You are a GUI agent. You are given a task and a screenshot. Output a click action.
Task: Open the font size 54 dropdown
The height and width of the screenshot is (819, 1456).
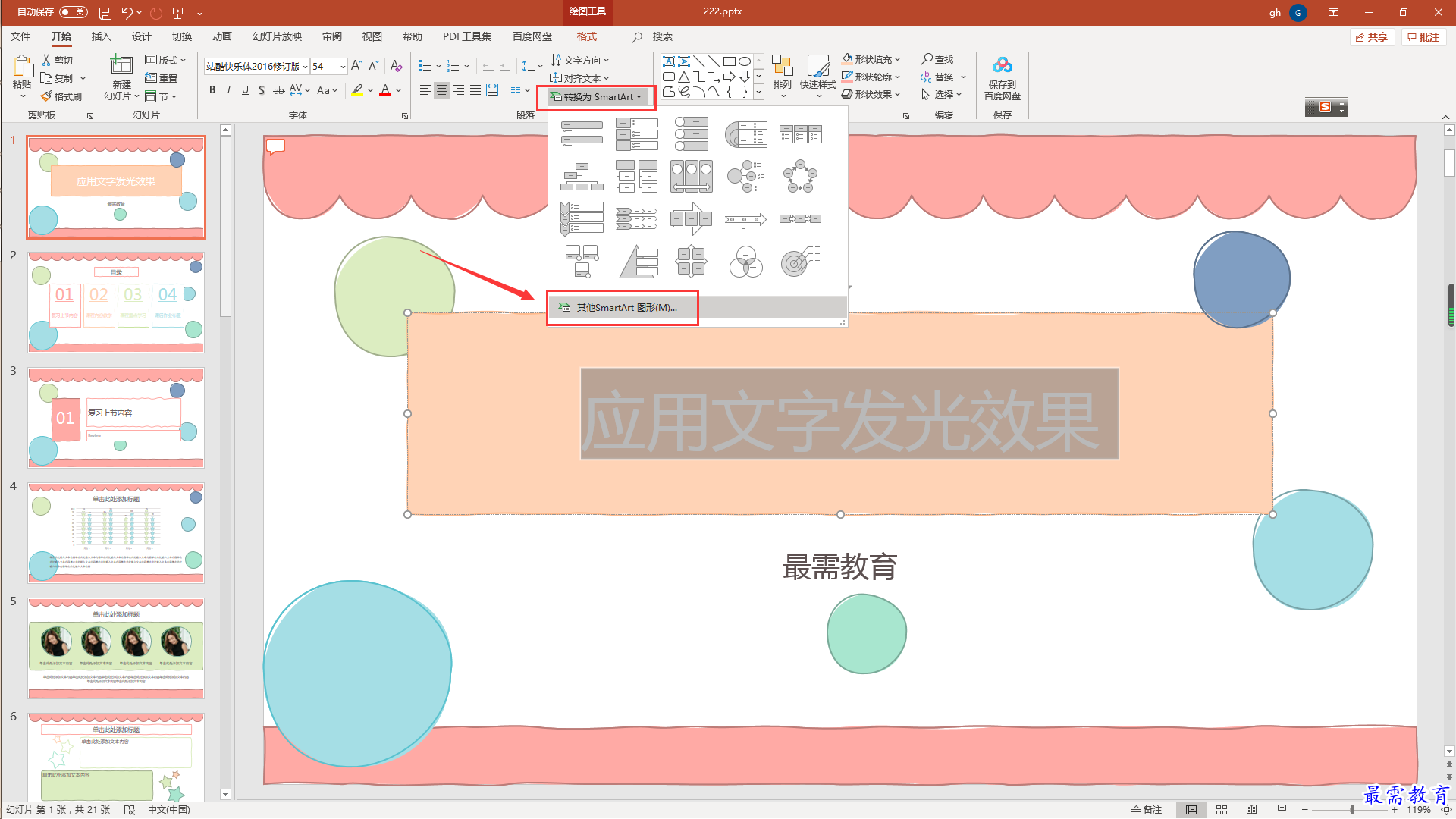point(343,66)
